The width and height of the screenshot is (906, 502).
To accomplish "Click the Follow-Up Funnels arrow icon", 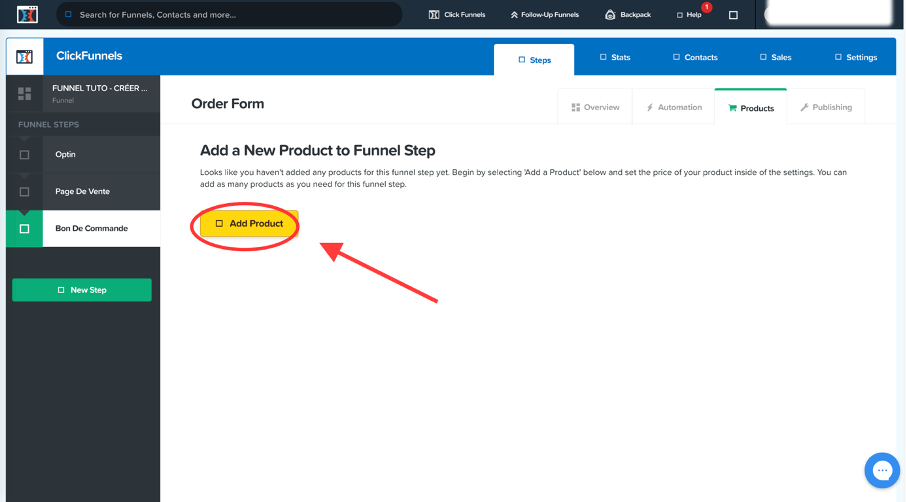I will pos(514,14).
